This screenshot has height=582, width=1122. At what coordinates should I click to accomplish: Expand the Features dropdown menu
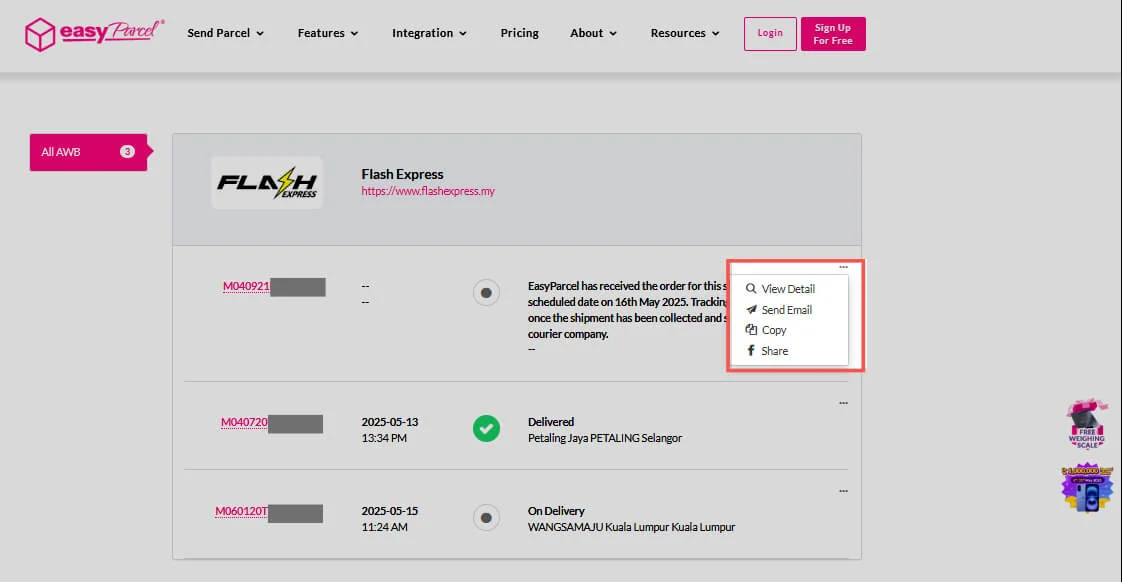tap(327, 33)
